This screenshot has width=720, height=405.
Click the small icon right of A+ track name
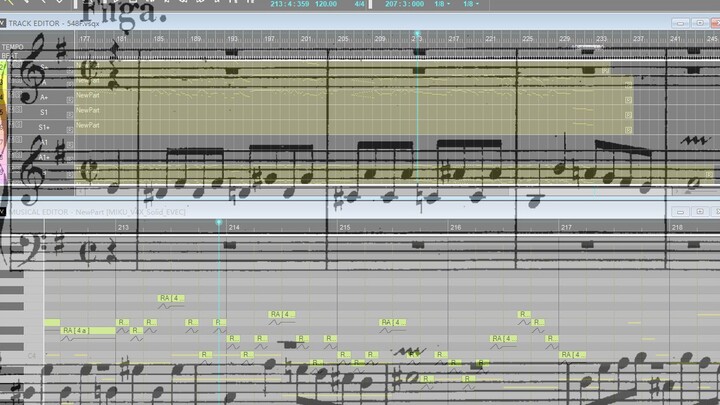tap(70, 100)
